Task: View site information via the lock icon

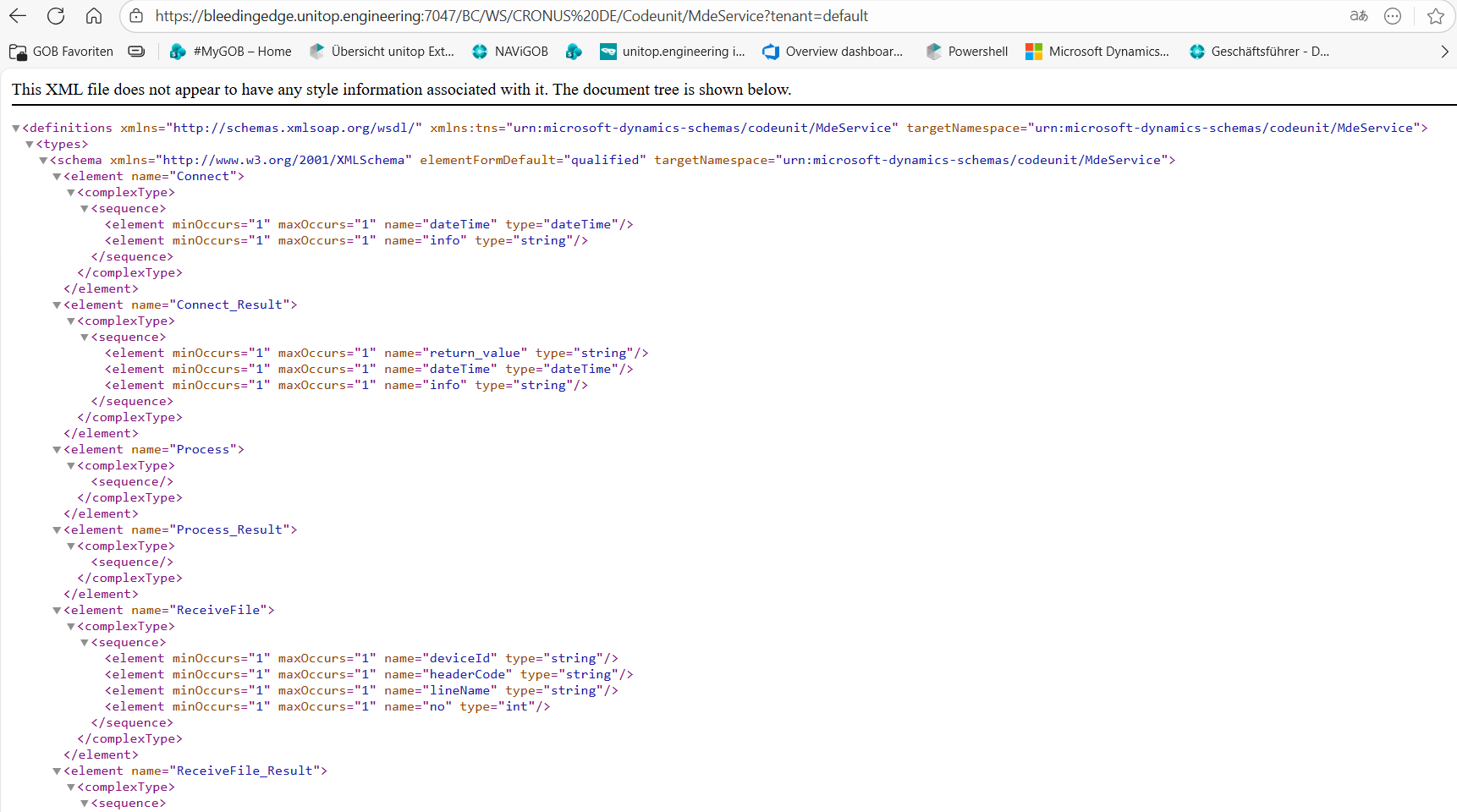Action: click(x=136, y=16)
